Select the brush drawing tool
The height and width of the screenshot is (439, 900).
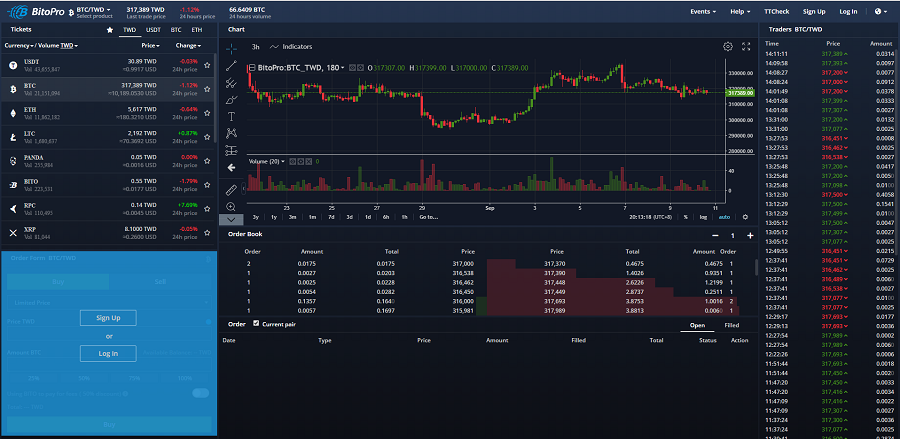tap(231, 100)
